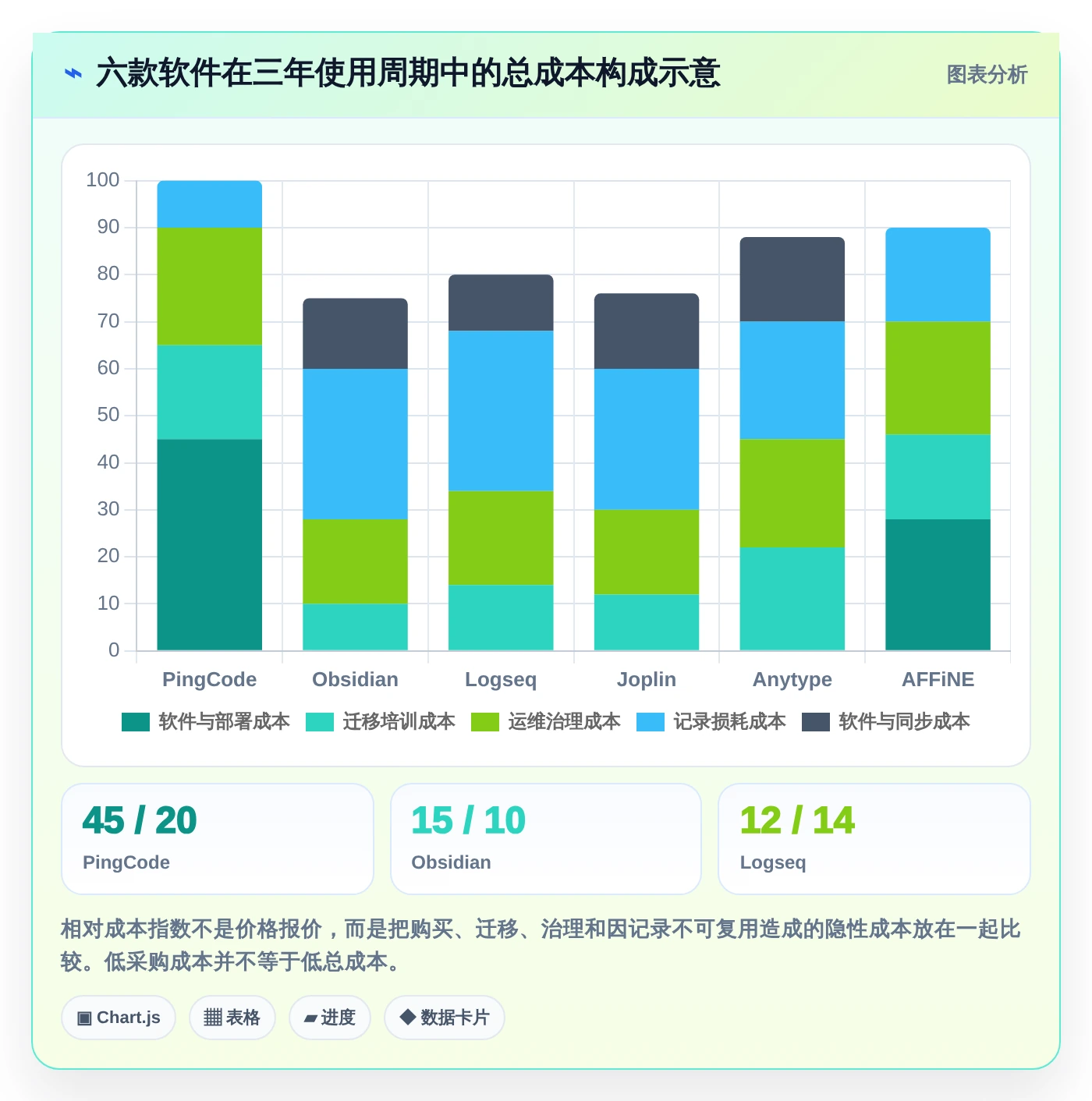Click the y-axis value 50
This screenshot has width=1092, height=1101.
coord(108,415)
